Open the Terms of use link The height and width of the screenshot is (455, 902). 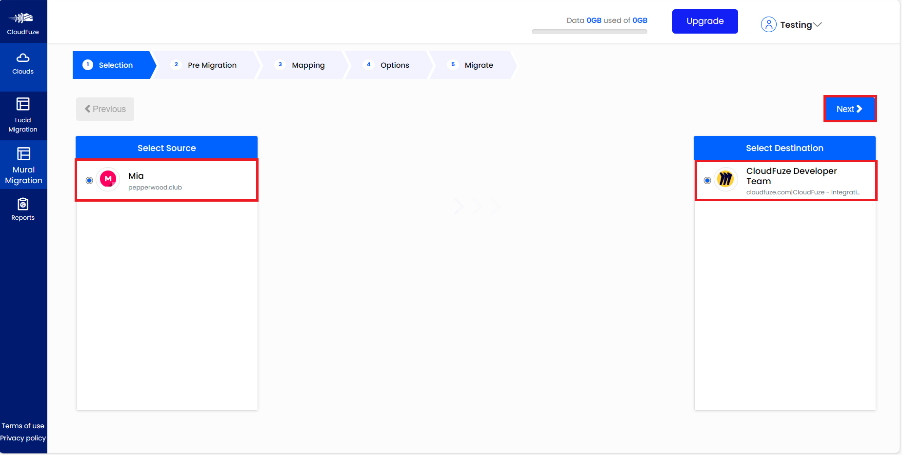[x=23, y=426]
